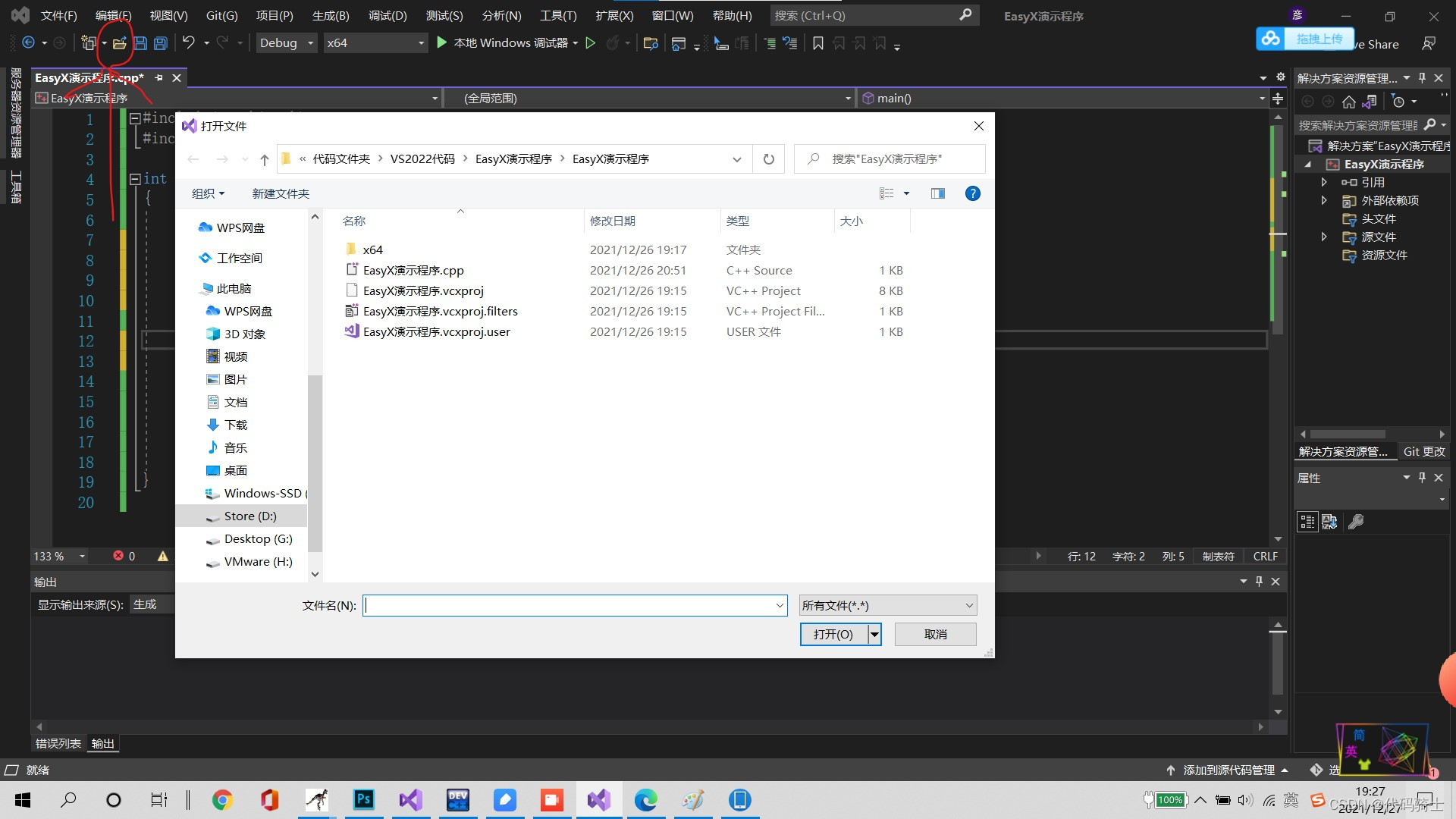Switch to the 错误列表 tab
The width and height of the screenshot is (1456, 819).
point(58,743)
